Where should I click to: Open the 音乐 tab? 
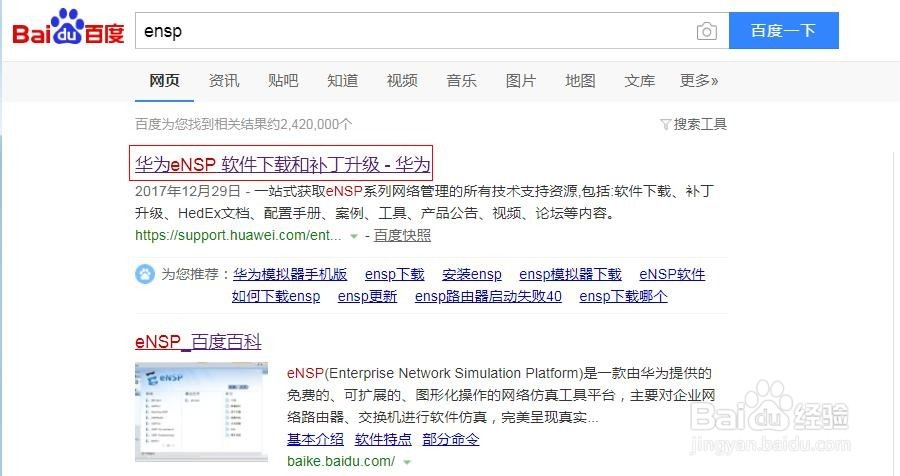461,80
